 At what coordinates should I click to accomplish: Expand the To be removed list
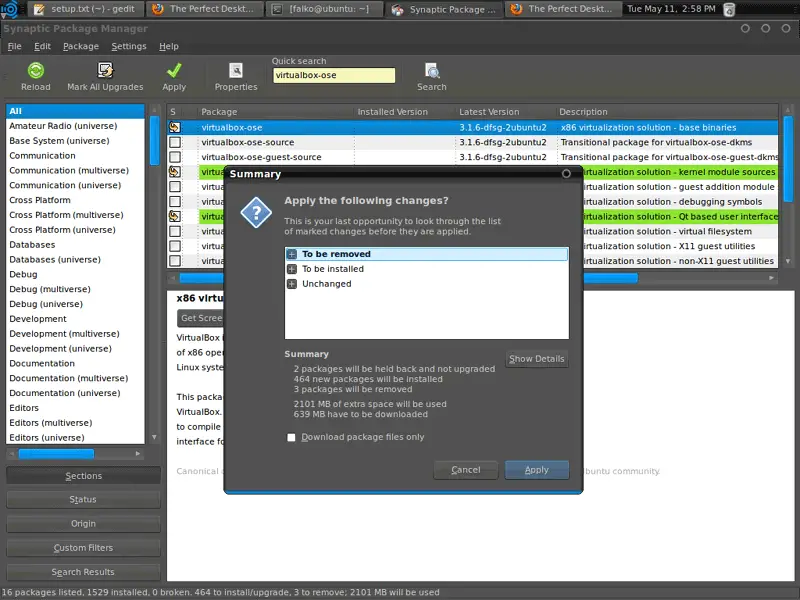(x=292, y=254)
